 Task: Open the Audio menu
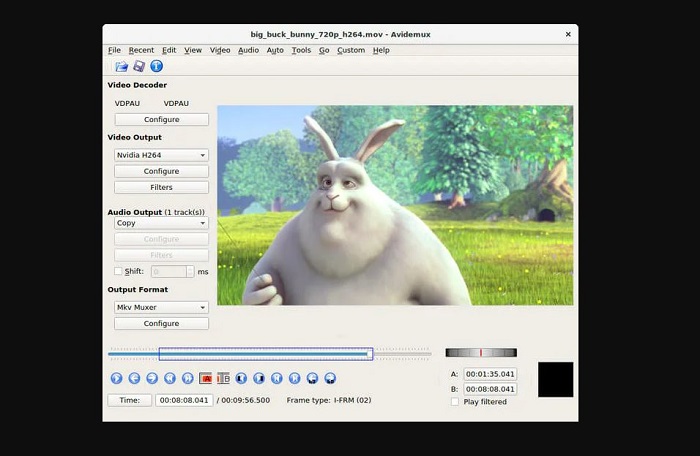[x=248, y=50]
